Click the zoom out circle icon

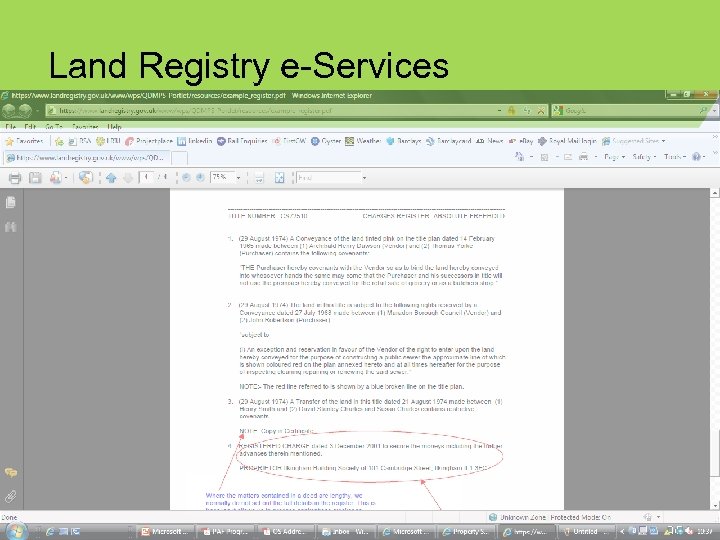tap(186, 177)
